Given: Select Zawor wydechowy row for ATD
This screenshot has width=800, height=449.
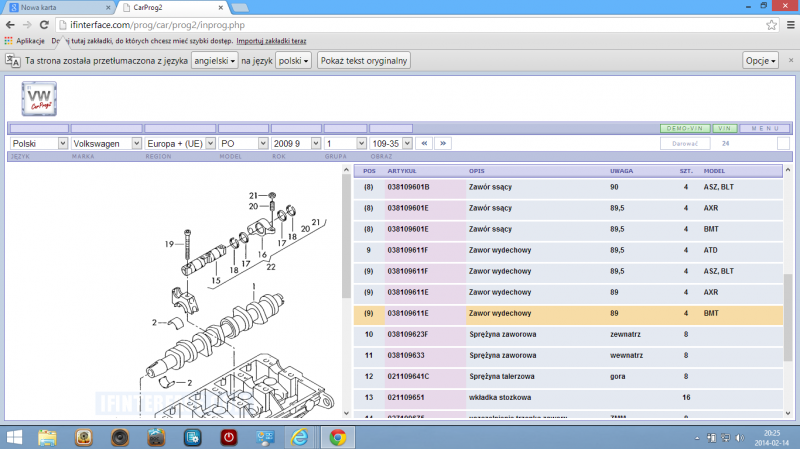Looking at the screenshot, I should [x=568, y=250].
